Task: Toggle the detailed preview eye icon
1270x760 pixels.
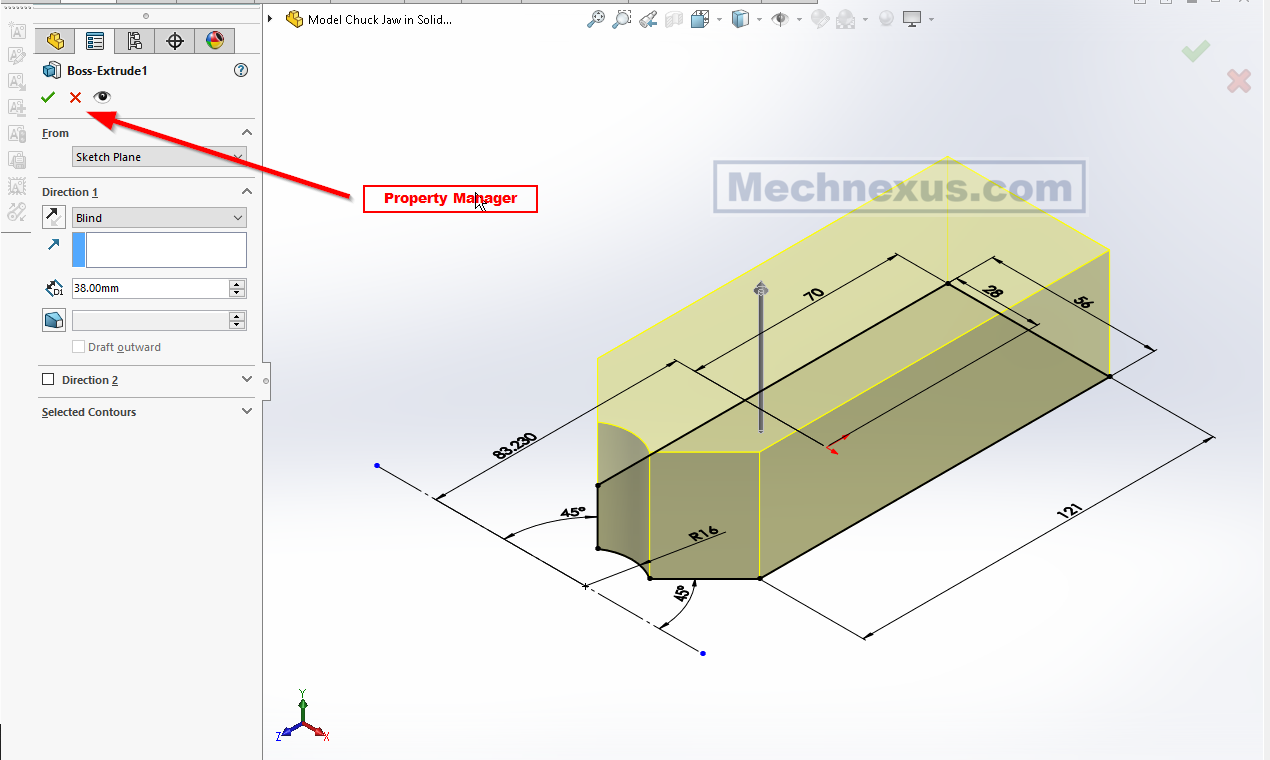Action: click(x=102, y=97)
